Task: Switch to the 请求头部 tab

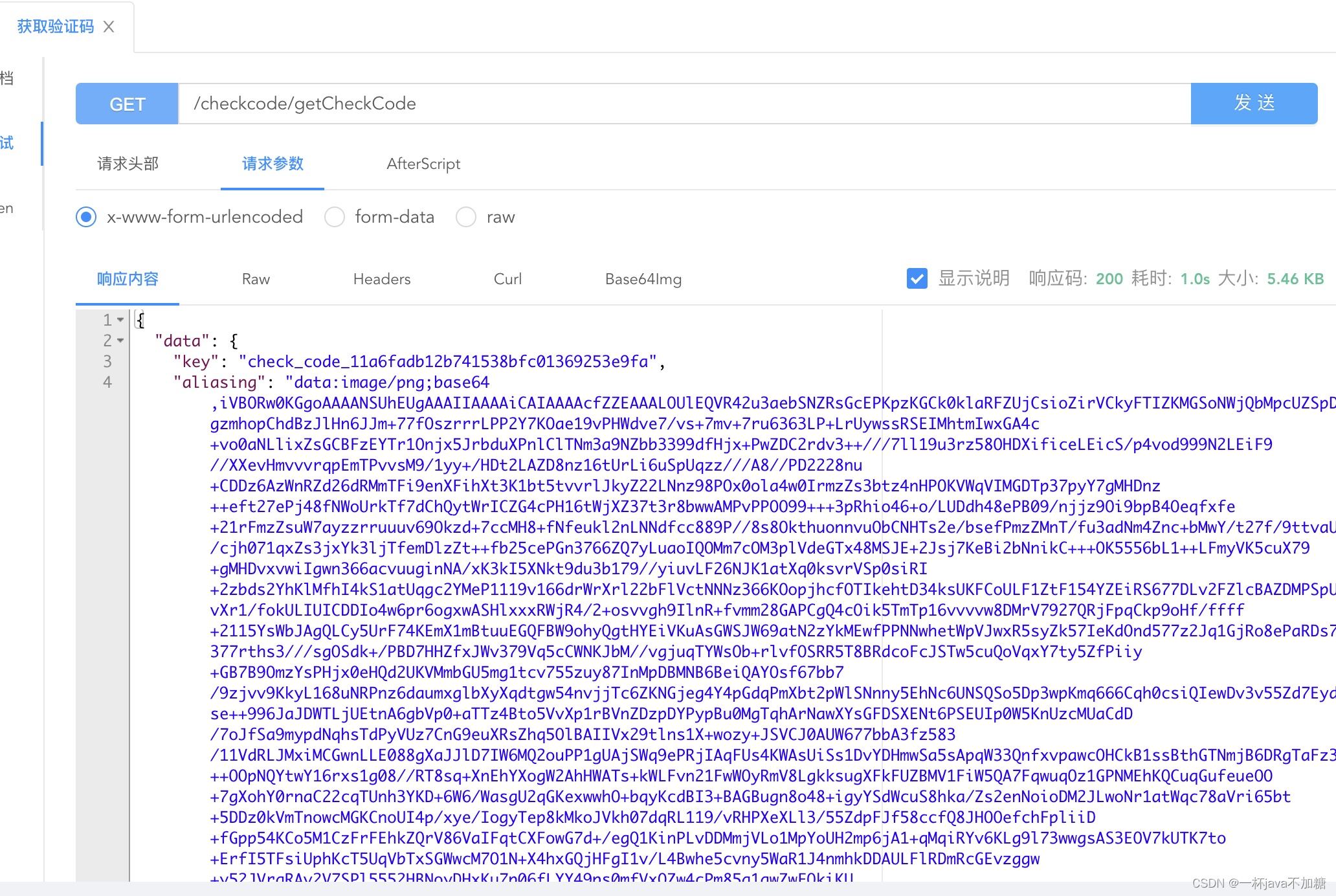Action: click(x=128, y=164)
